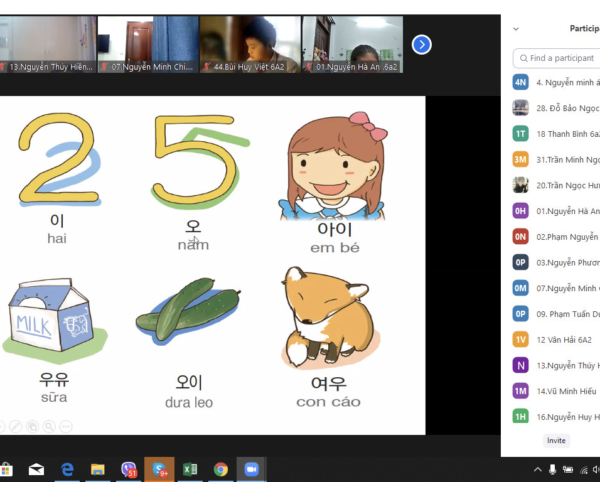Open Skype with 9+ notifications

pyautogui.click(x=158, y=468)
